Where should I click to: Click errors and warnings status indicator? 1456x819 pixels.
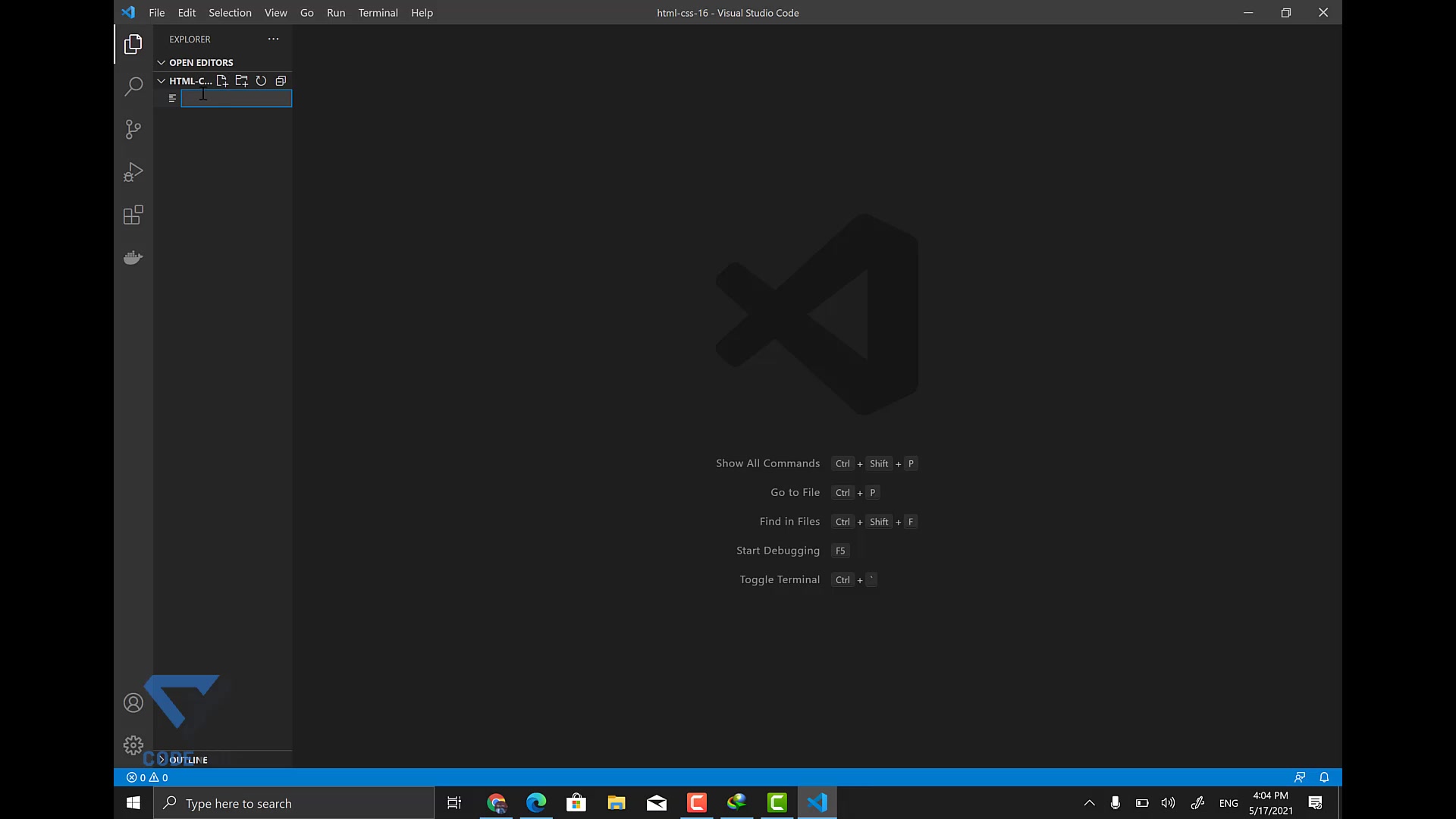(x=147, y=777)
